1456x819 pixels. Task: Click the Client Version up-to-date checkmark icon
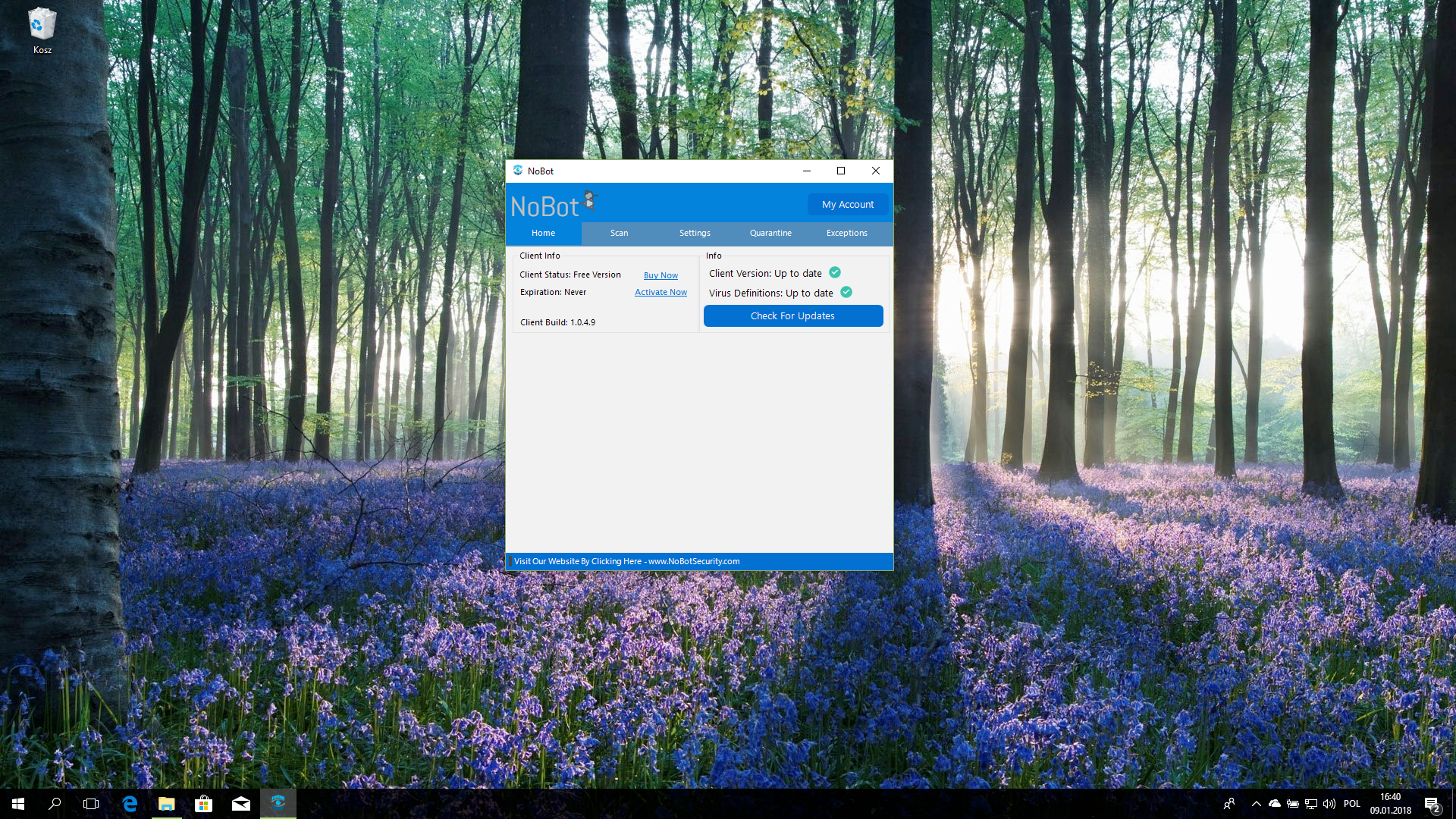click(x=835, y=273)
